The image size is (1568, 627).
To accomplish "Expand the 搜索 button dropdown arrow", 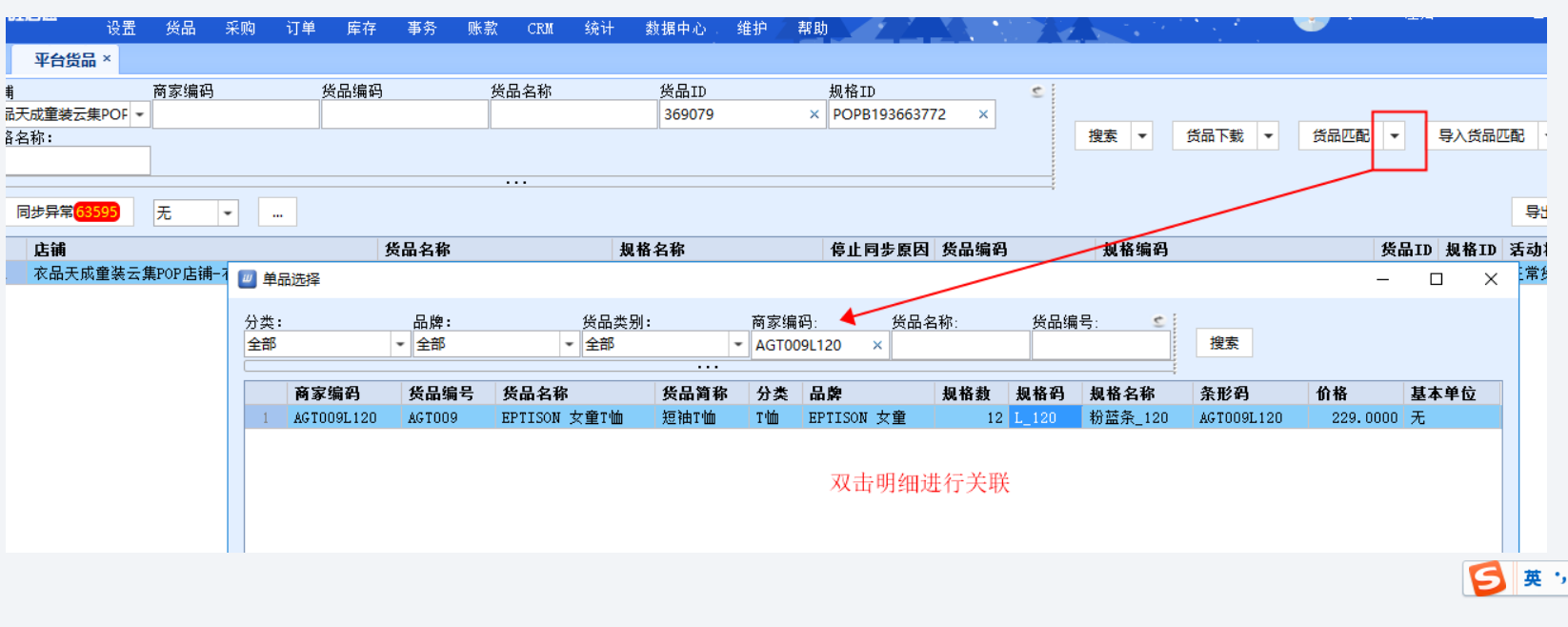I will 1142,136.
